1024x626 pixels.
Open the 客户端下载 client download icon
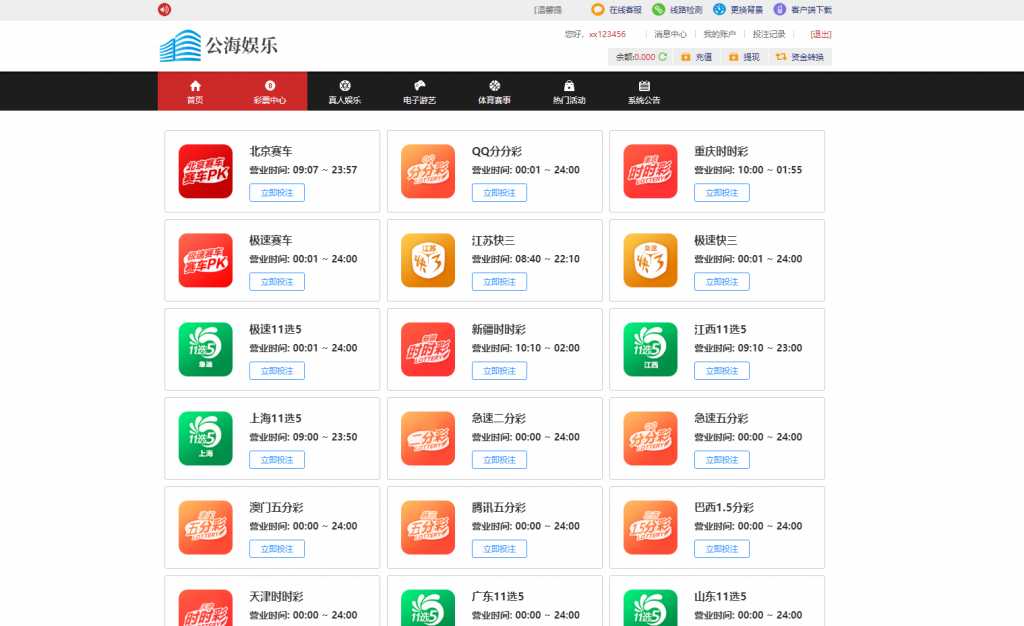click(x=780, y=9)
